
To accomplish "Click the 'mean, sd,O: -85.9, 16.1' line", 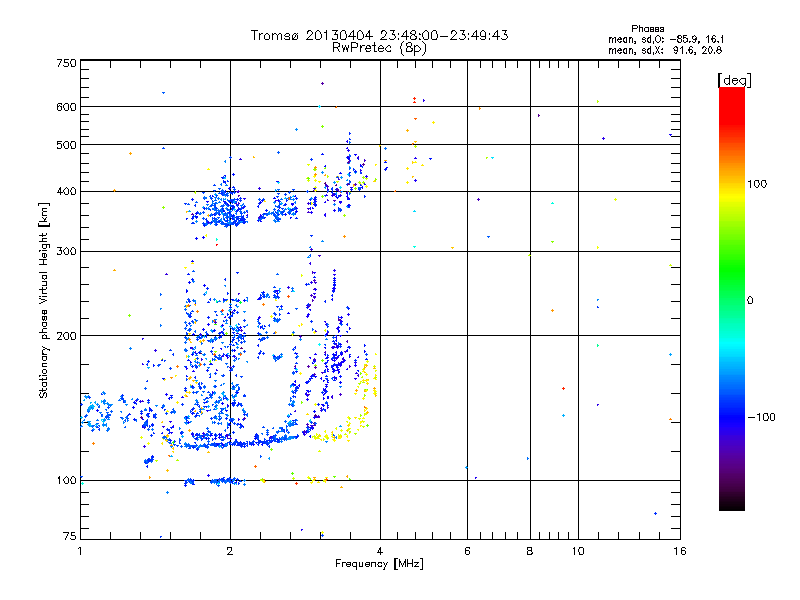I will [666, 39].
